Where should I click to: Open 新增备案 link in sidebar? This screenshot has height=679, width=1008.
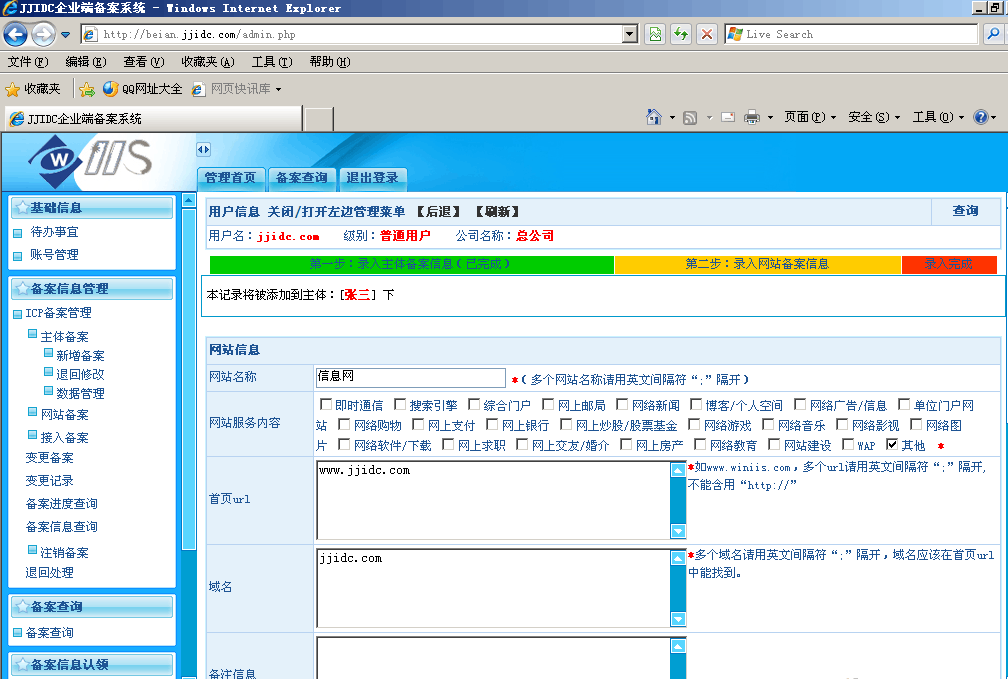tap(80, 356)
